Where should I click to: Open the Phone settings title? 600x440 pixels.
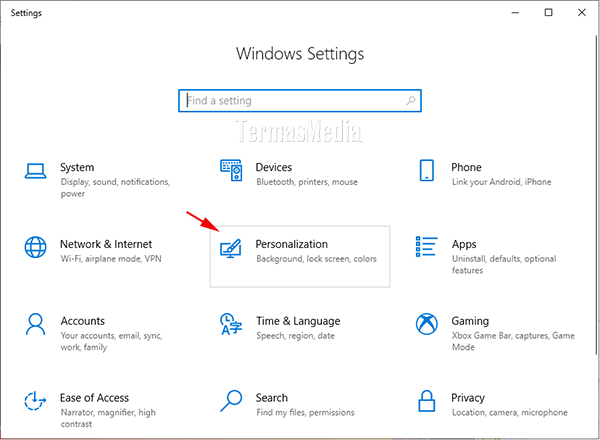pyautogui.click(x=466, y=168)
